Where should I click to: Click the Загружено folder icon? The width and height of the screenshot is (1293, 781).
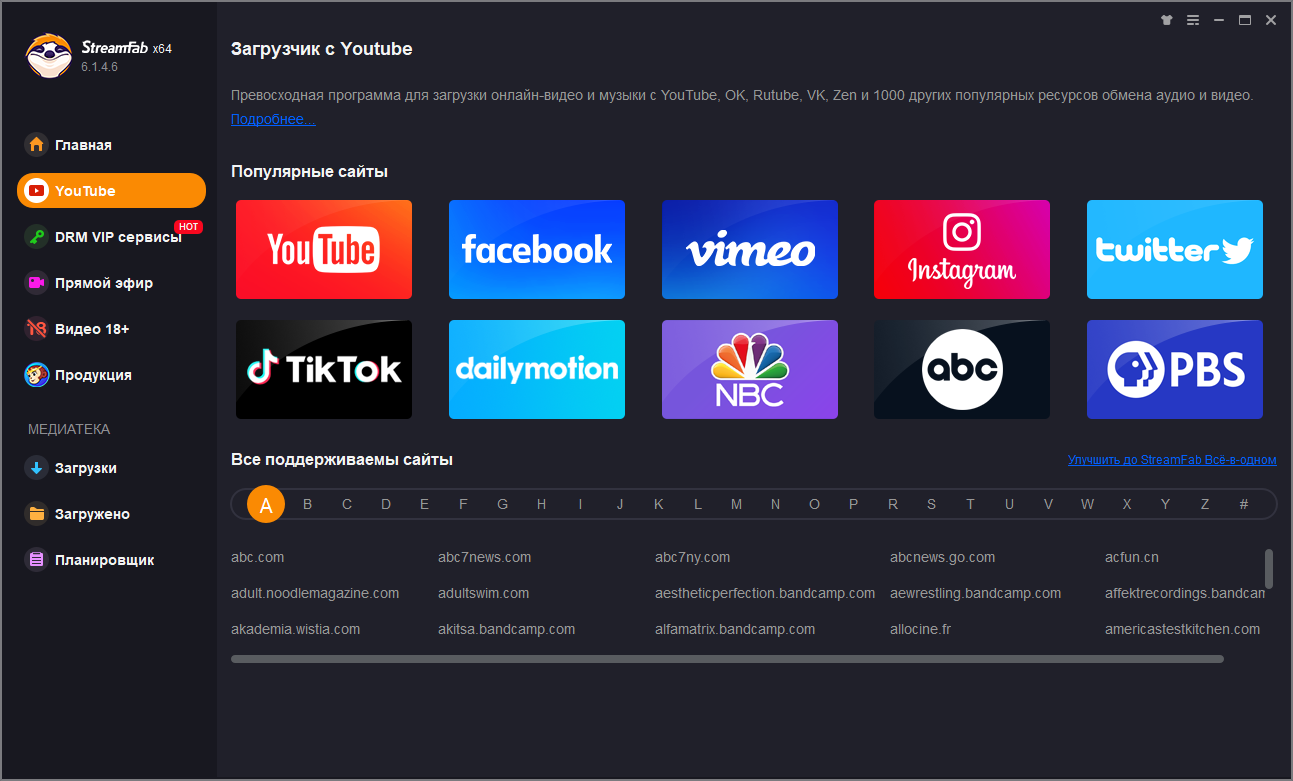coord(37,514)
